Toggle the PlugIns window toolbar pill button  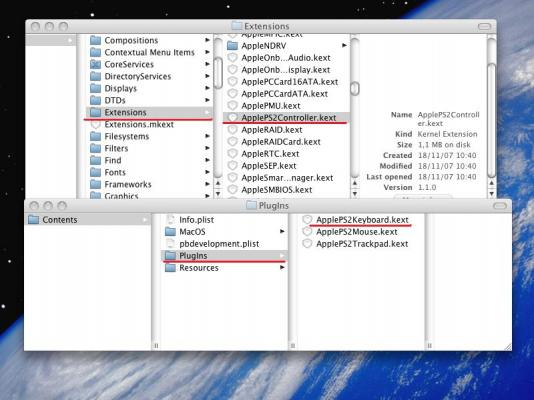(x=500, y=206)
